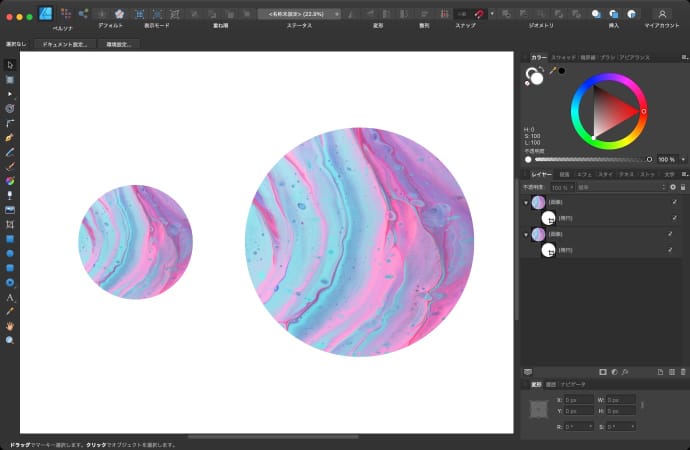Choose the Artistic Text tool
The width and height of the screenshot is (690, 450).
click(x=10, y=297)
